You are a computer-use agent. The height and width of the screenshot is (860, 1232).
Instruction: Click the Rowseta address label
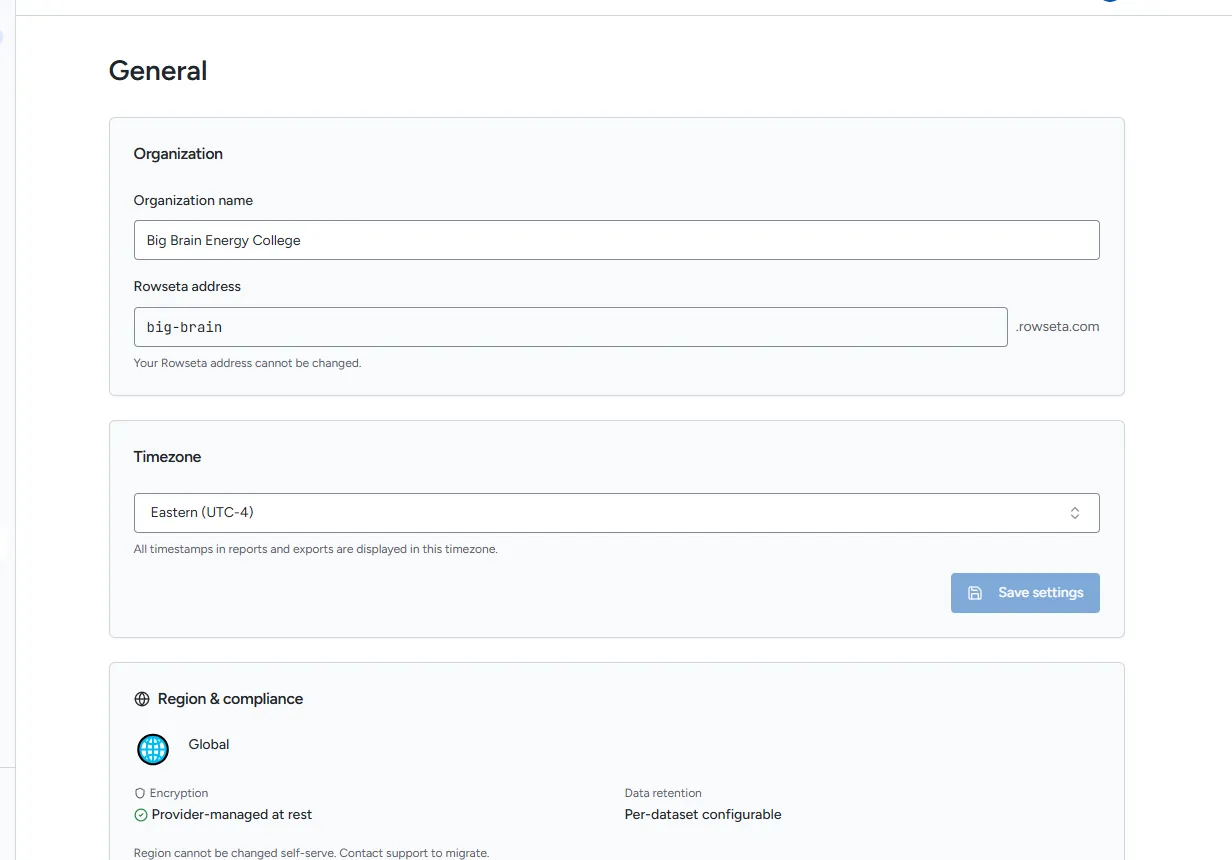[x=187, y=286]
